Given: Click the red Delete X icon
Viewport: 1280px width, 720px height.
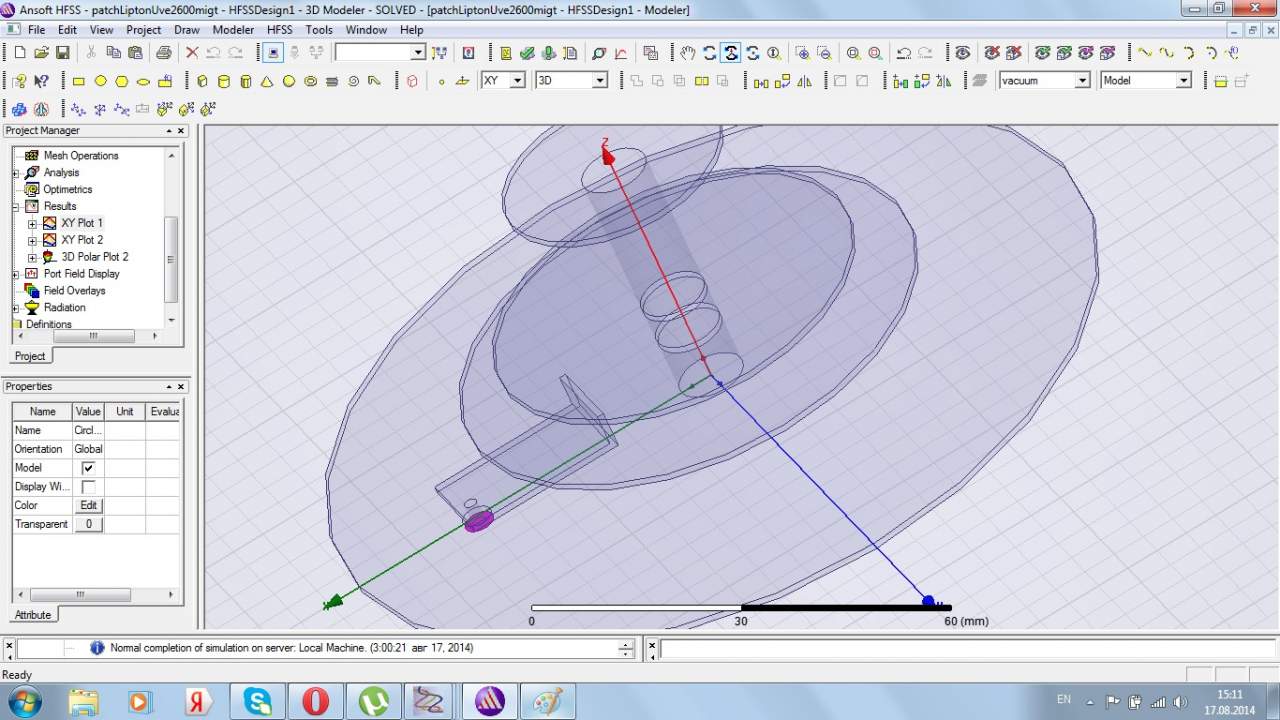Looking at the screenshot, I should 192,53.
